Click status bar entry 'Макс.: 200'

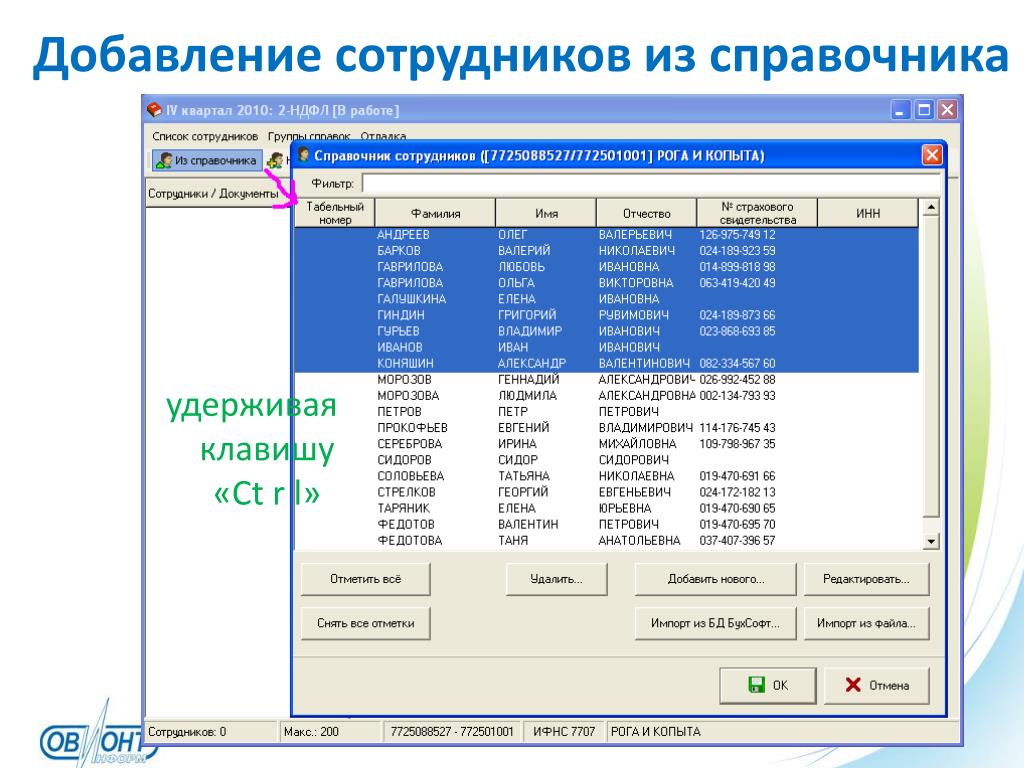point(330,732)
